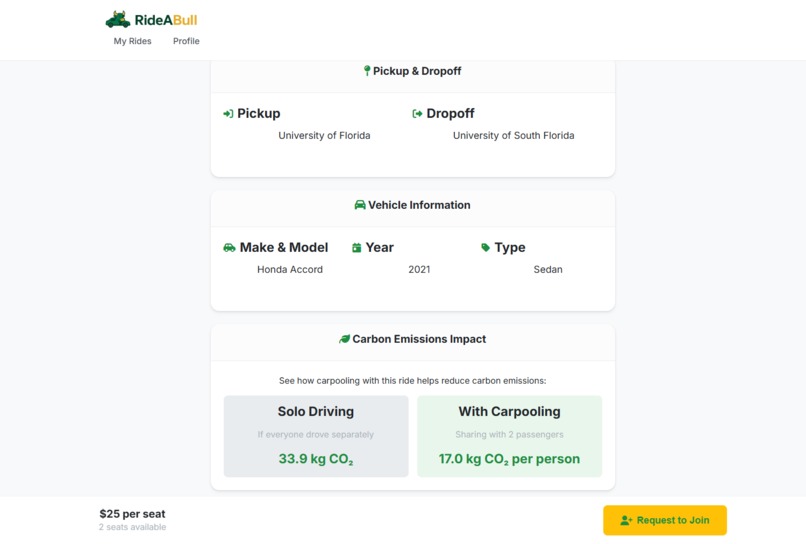
Task: Click the add-user icon on Request to Join
Action: click(626, 520)
